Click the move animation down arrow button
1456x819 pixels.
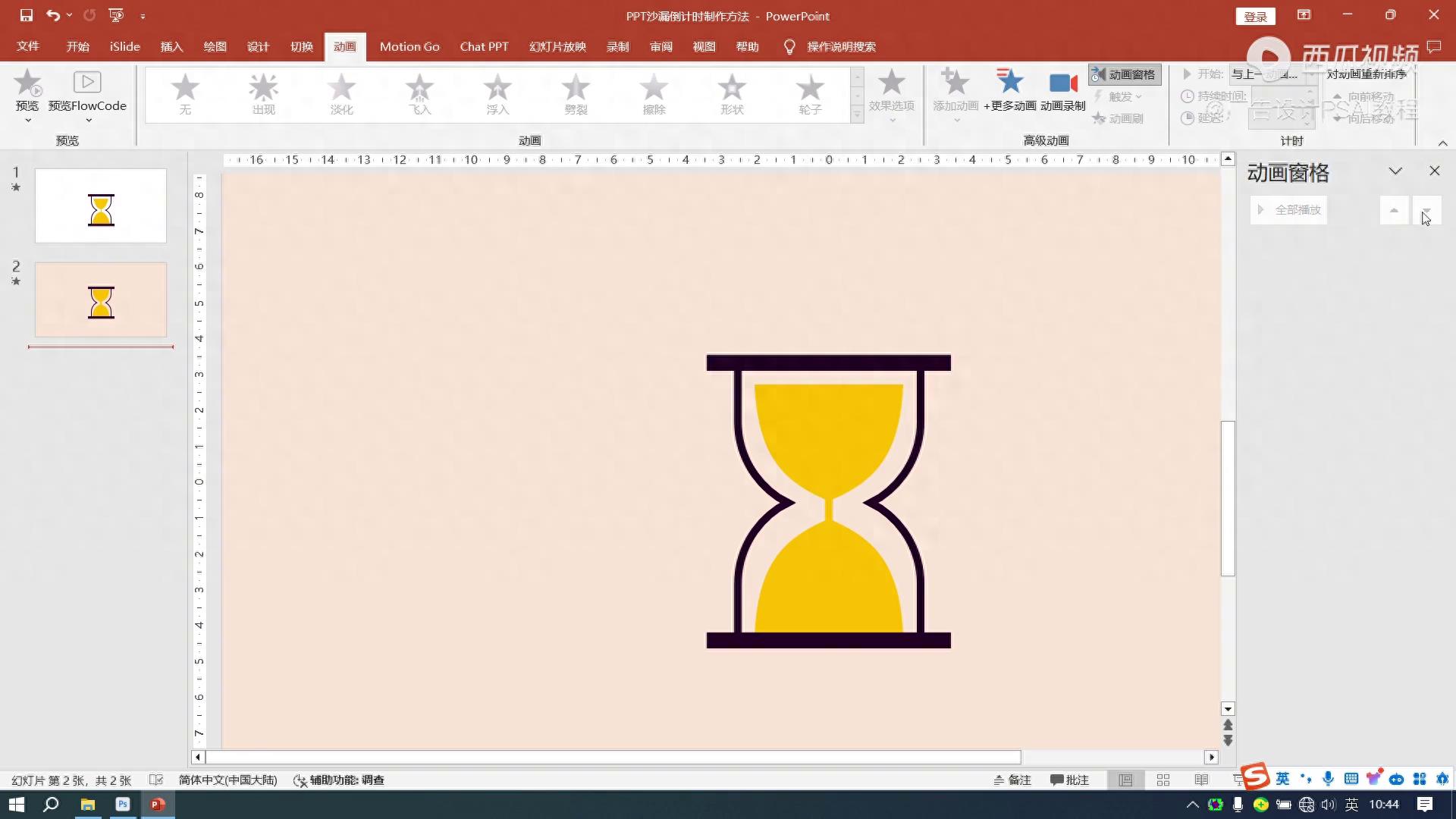(1426, 210)
